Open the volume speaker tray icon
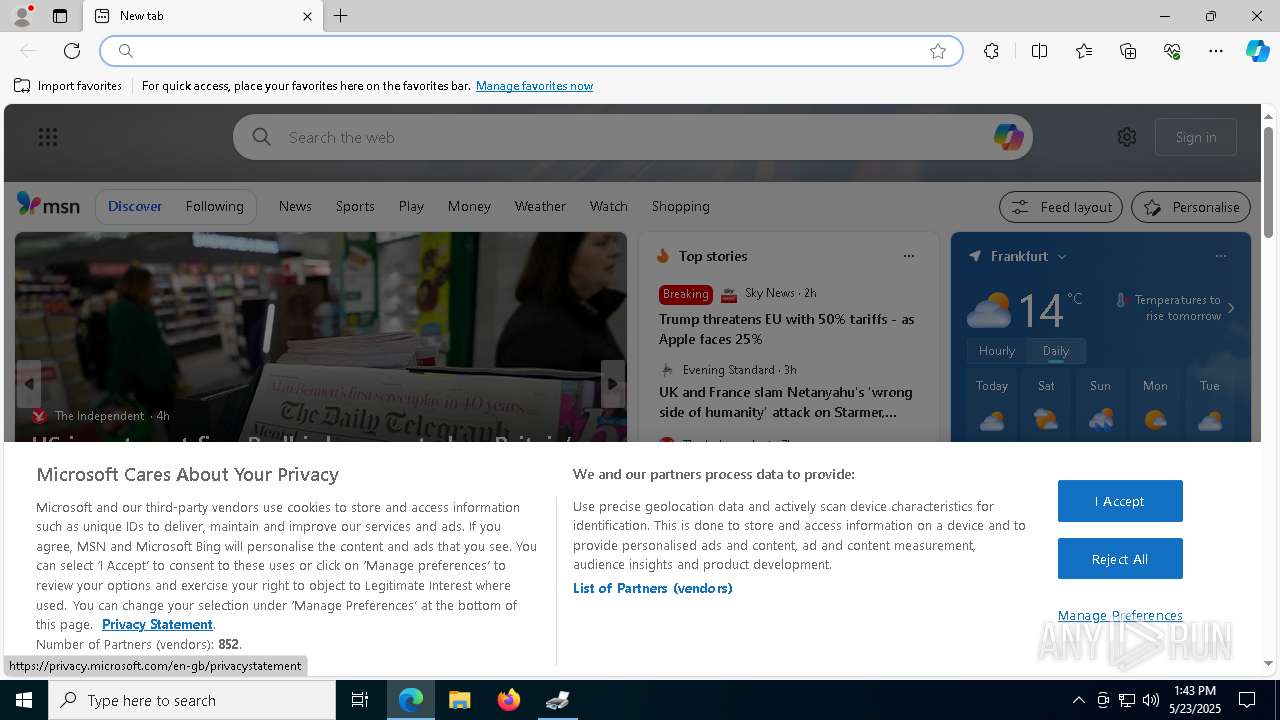The width and height of the screenshot is (1280, 720). (1150, 700)
